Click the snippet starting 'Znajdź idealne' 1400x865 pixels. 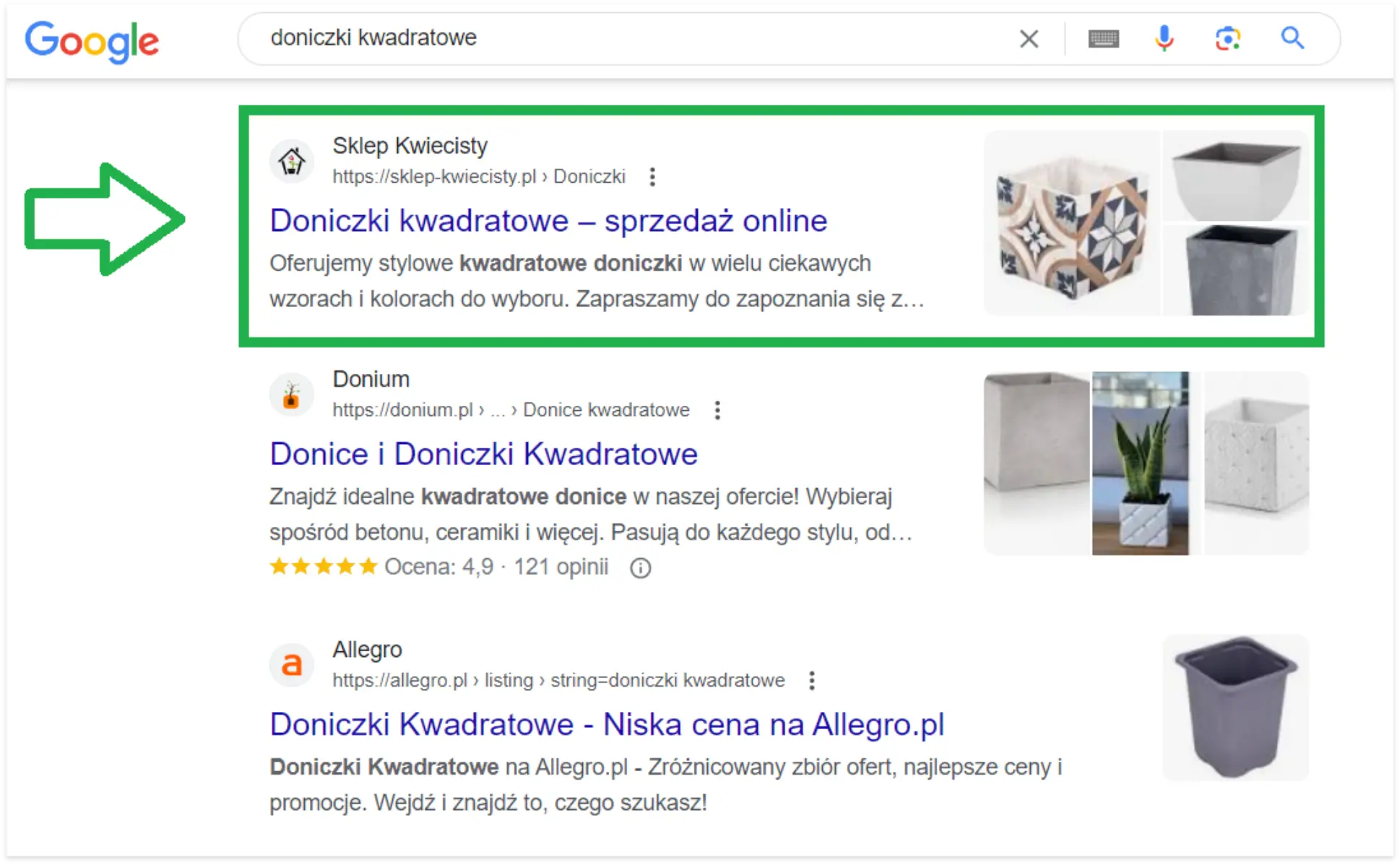[x=591, y=514]
